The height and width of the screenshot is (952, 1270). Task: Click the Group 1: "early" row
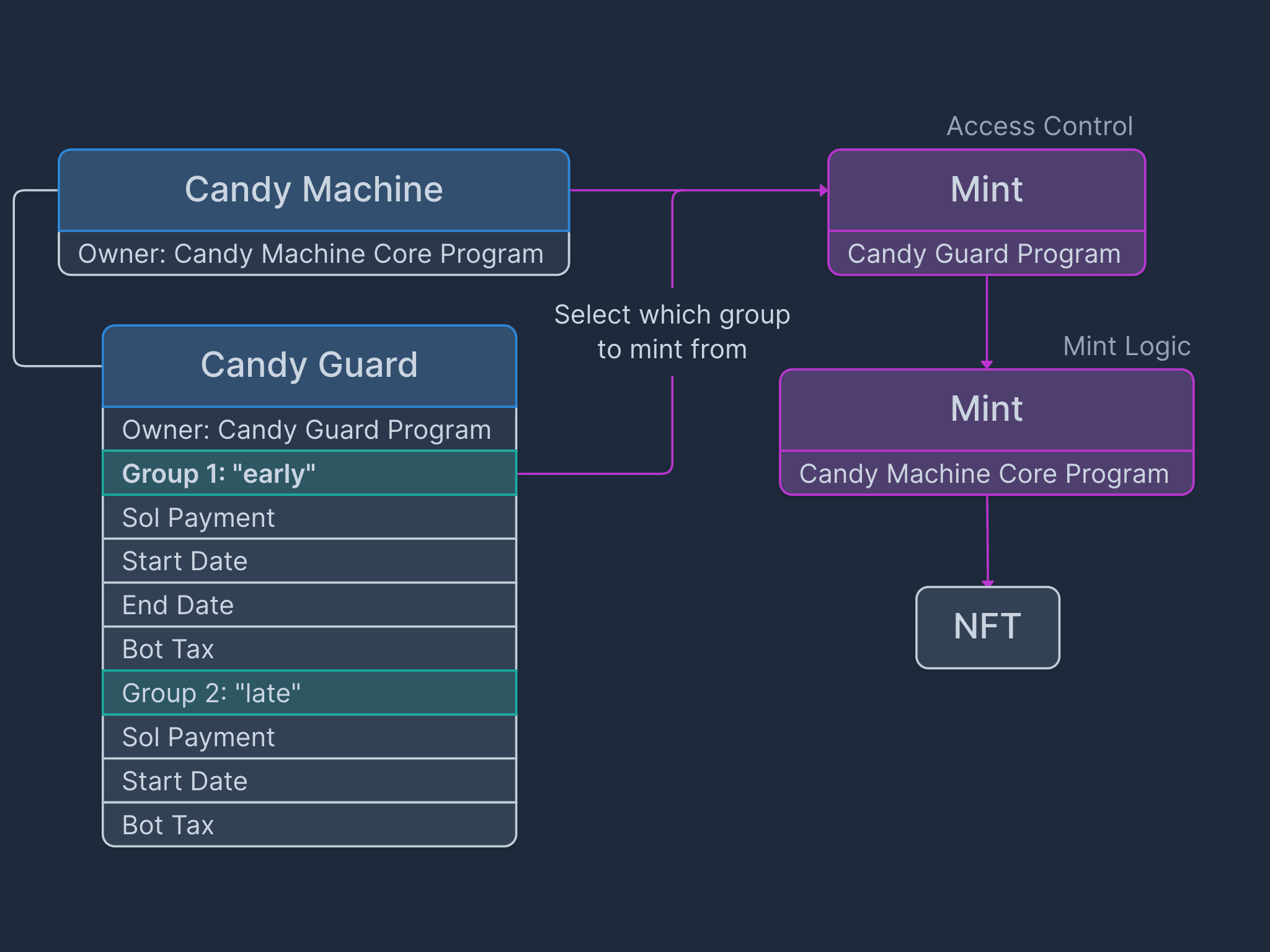tap(309, 473)
